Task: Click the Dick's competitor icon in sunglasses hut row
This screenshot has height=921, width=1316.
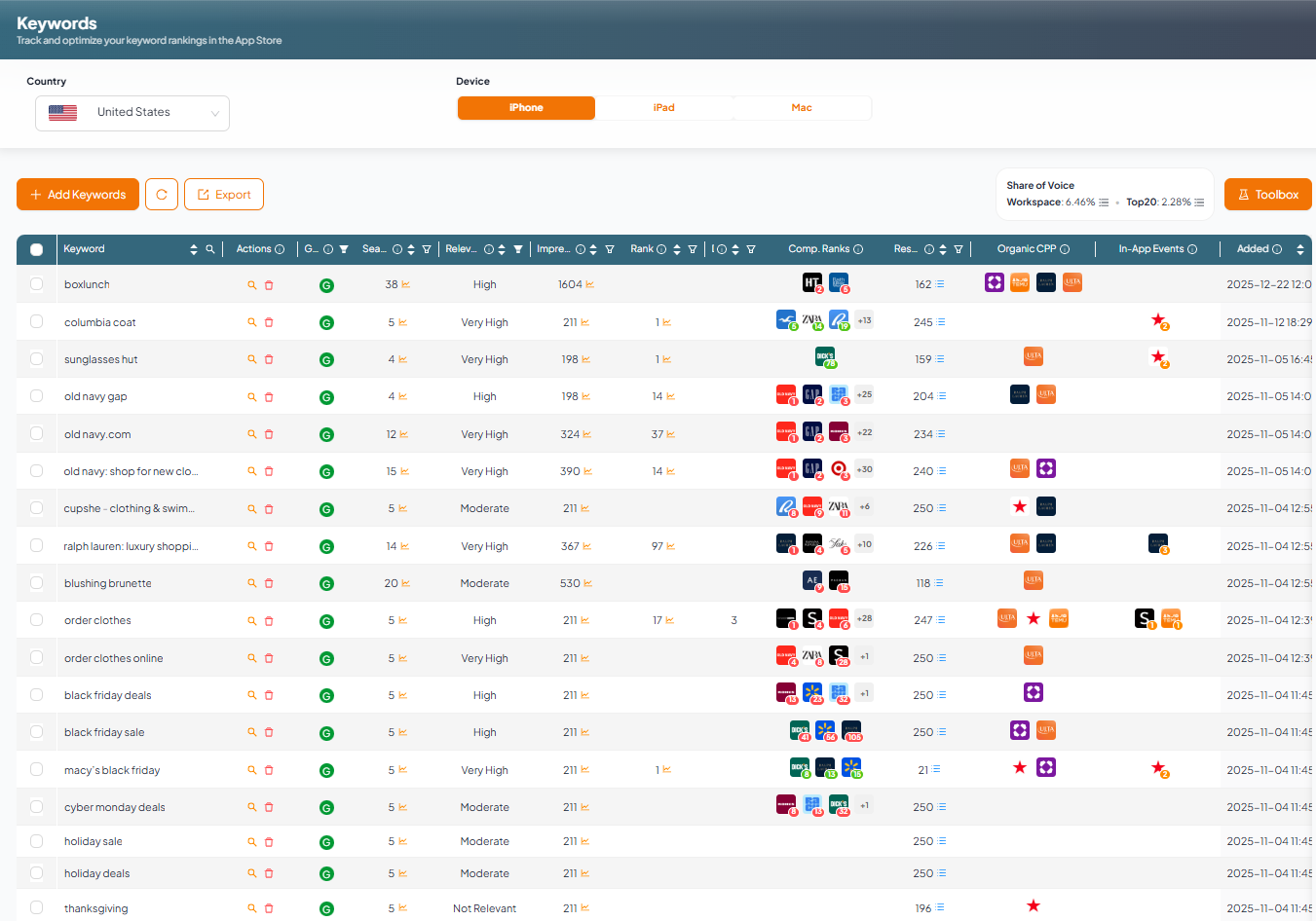Action: point(825,356)
